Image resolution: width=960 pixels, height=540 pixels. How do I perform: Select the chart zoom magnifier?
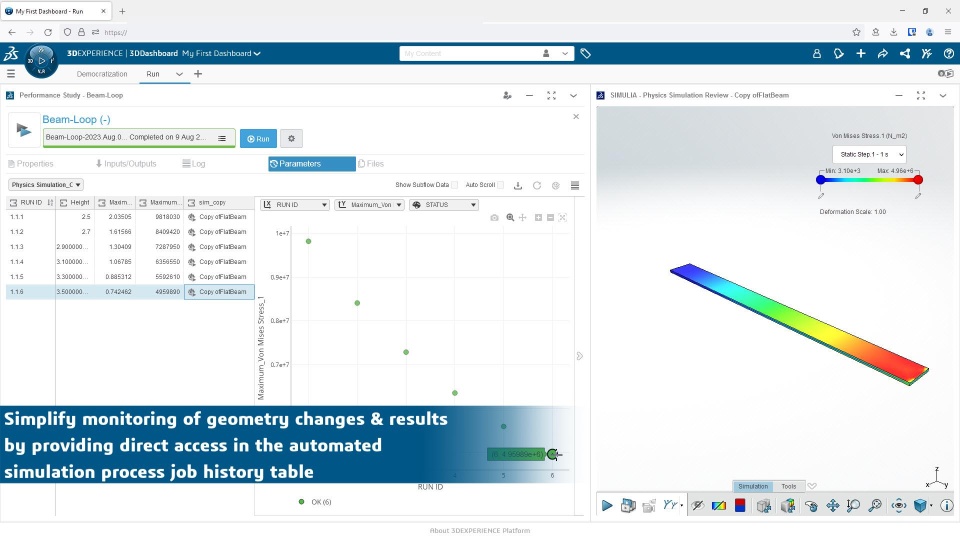[x=510, y=218]
